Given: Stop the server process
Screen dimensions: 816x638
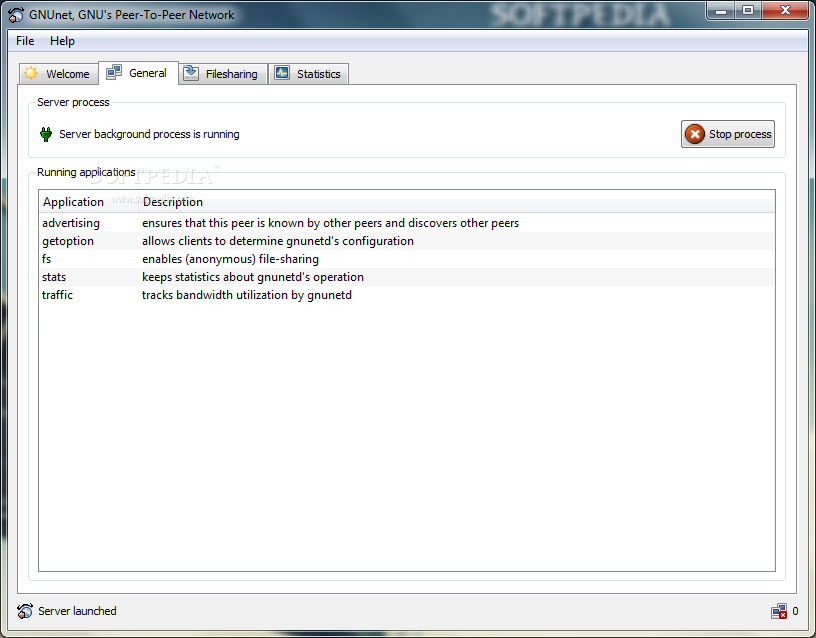Looking at the screenshot, I should tap(728, 134).
